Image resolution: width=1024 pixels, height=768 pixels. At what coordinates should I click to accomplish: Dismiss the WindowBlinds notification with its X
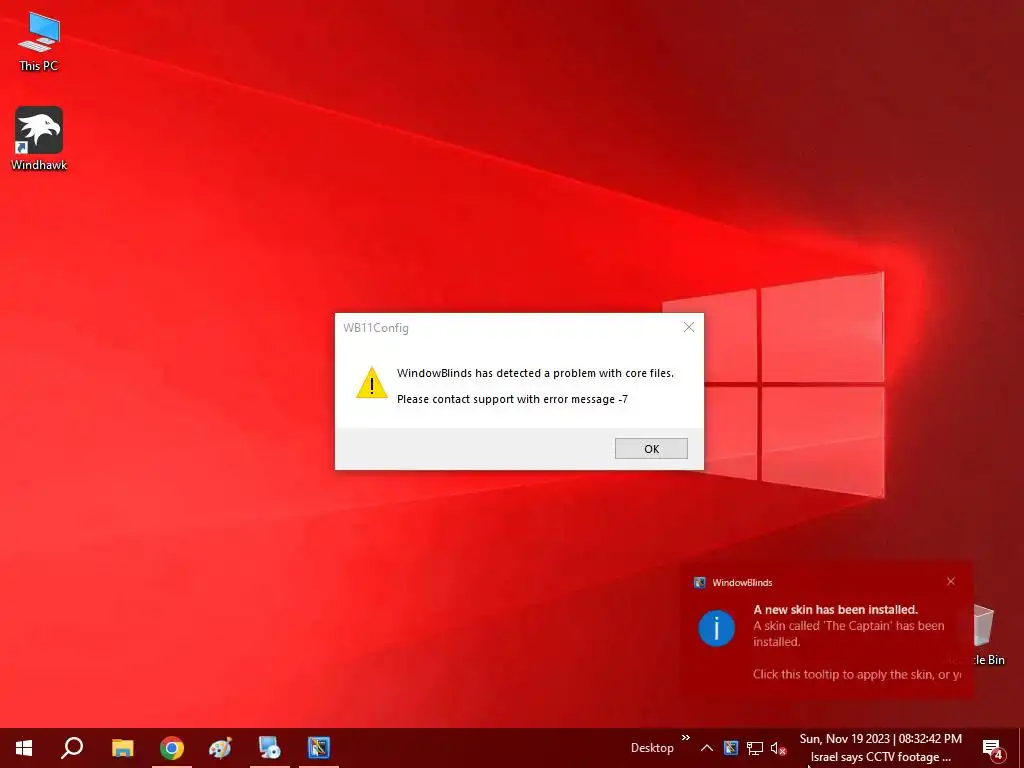951,581
